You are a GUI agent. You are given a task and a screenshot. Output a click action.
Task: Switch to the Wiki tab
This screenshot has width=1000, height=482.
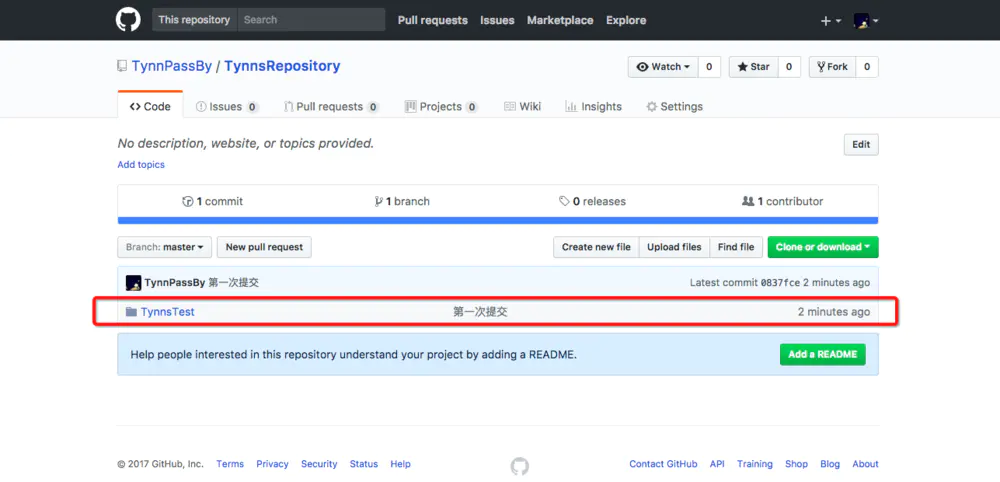pyautogui.click(x=522, y=106)
